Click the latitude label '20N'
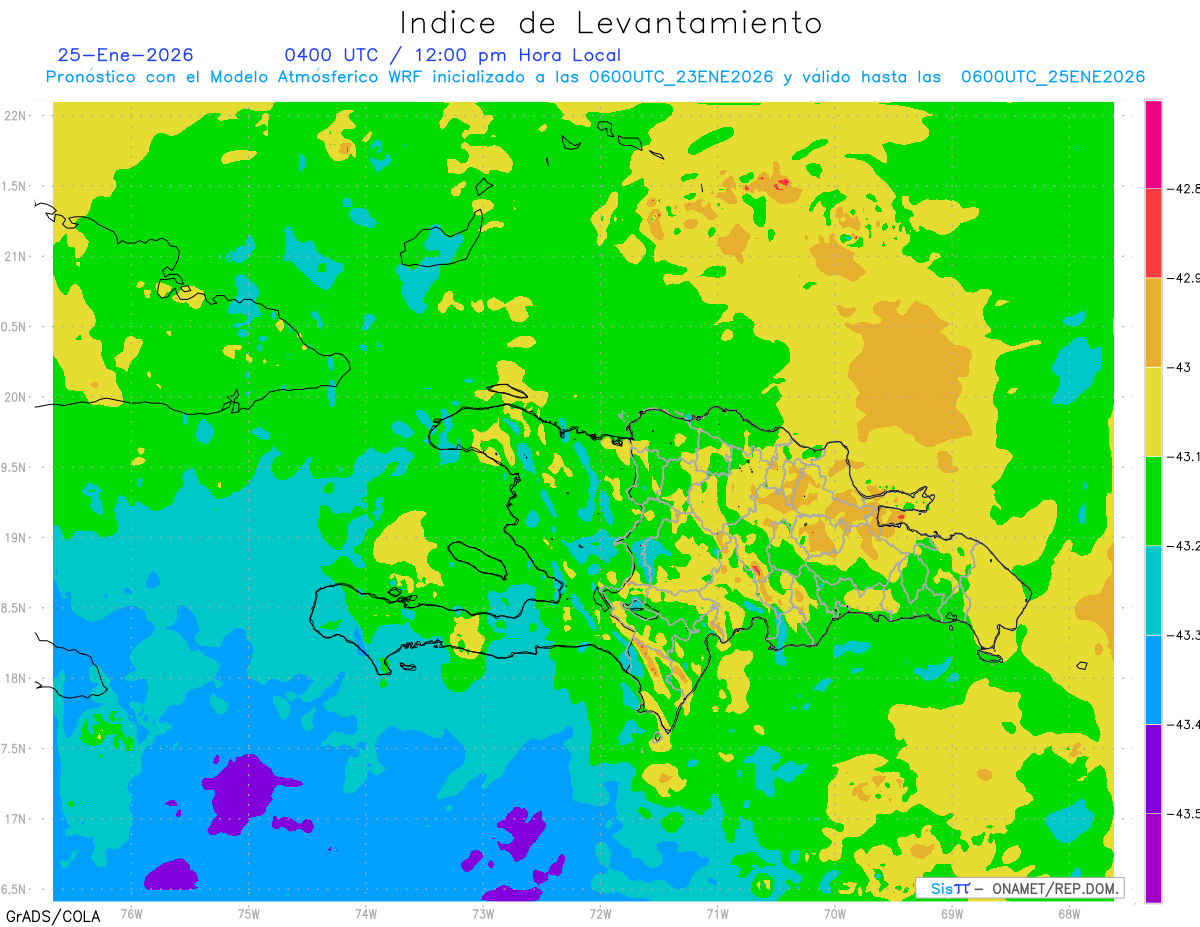Image resolution: width=1200 pixels, height=927 pixels. [x=16, y=397]
